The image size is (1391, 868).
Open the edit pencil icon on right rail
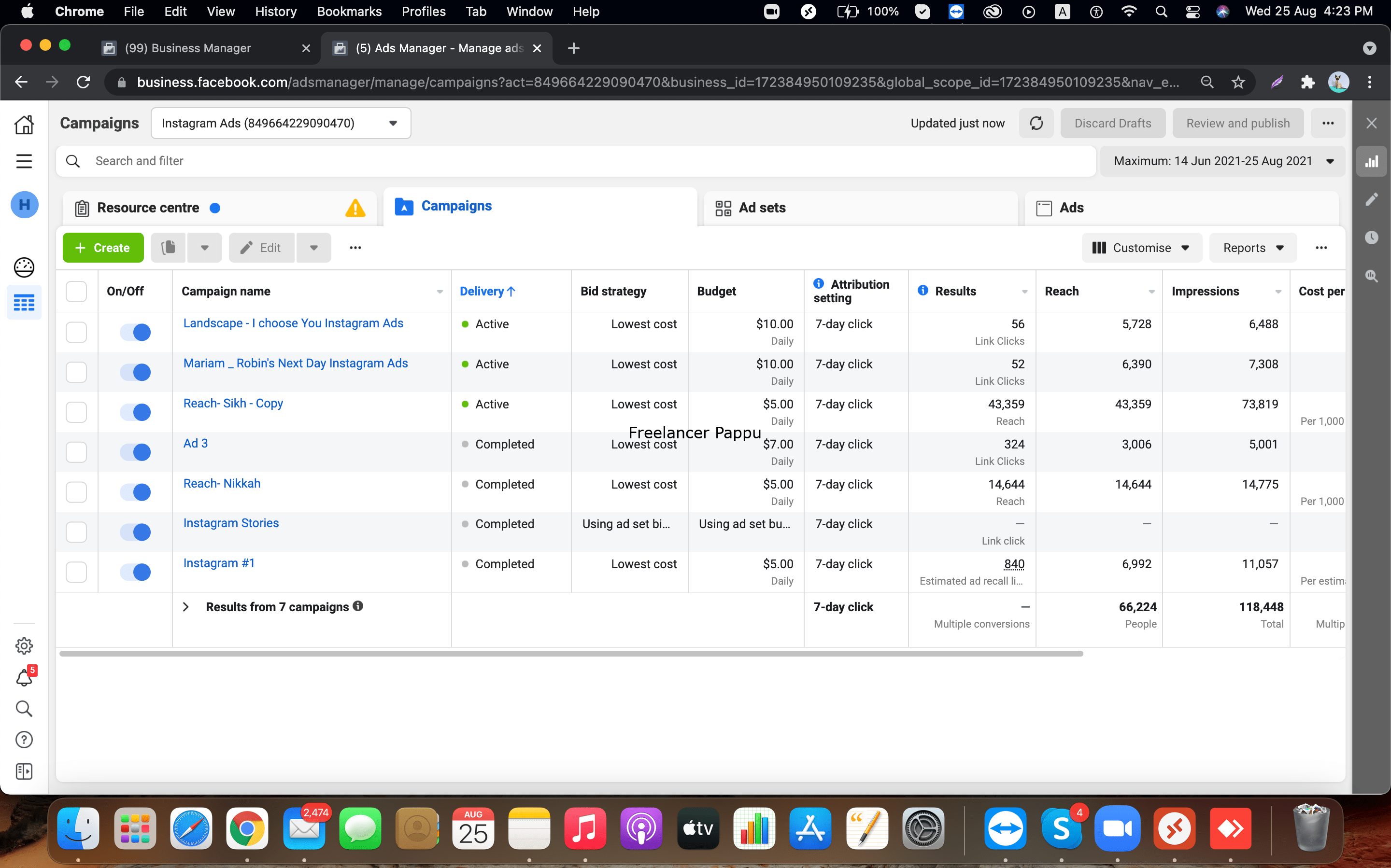point(1372,199)
